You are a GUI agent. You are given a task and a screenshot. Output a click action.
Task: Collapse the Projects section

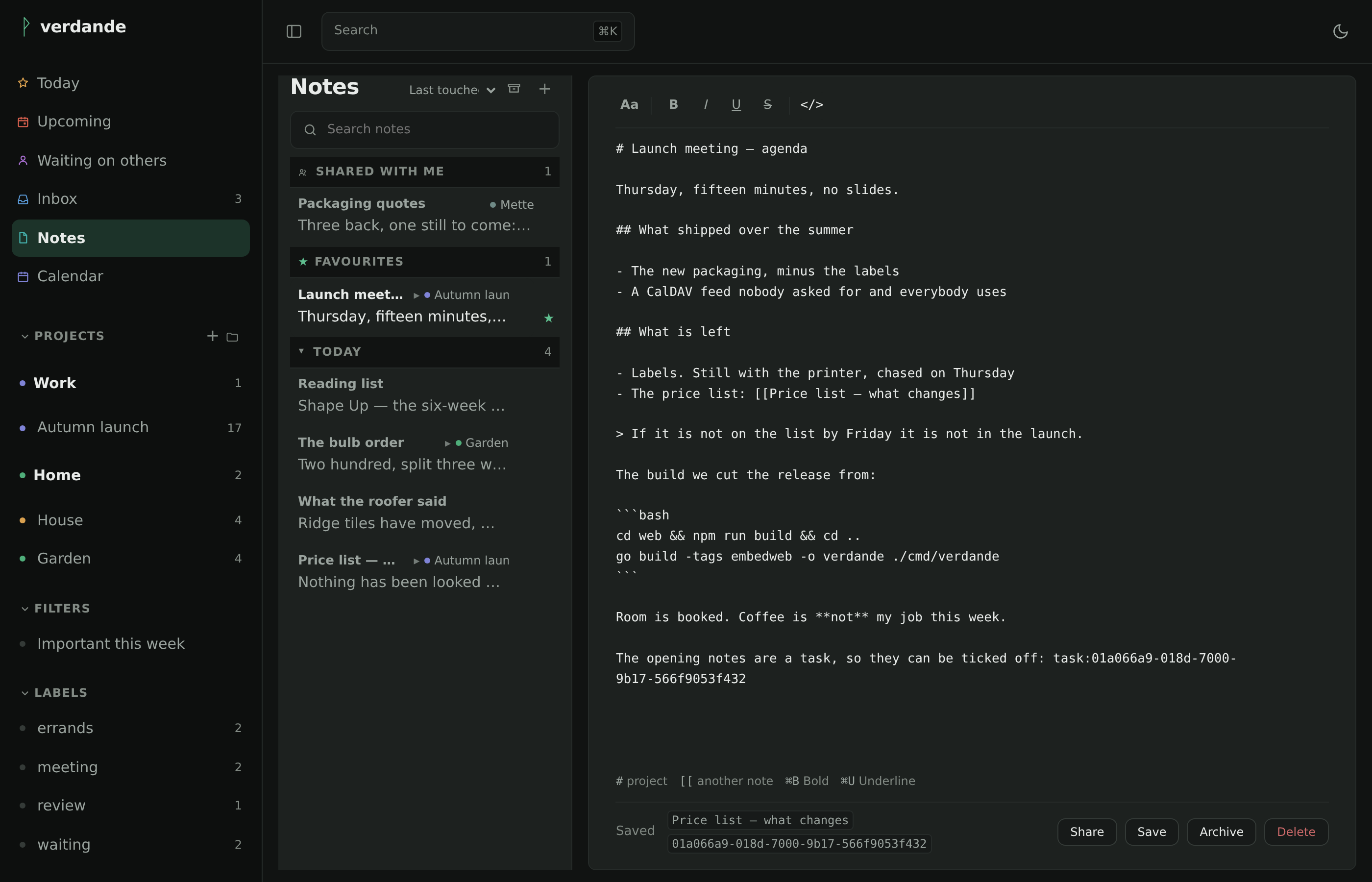tap(63, 336)
